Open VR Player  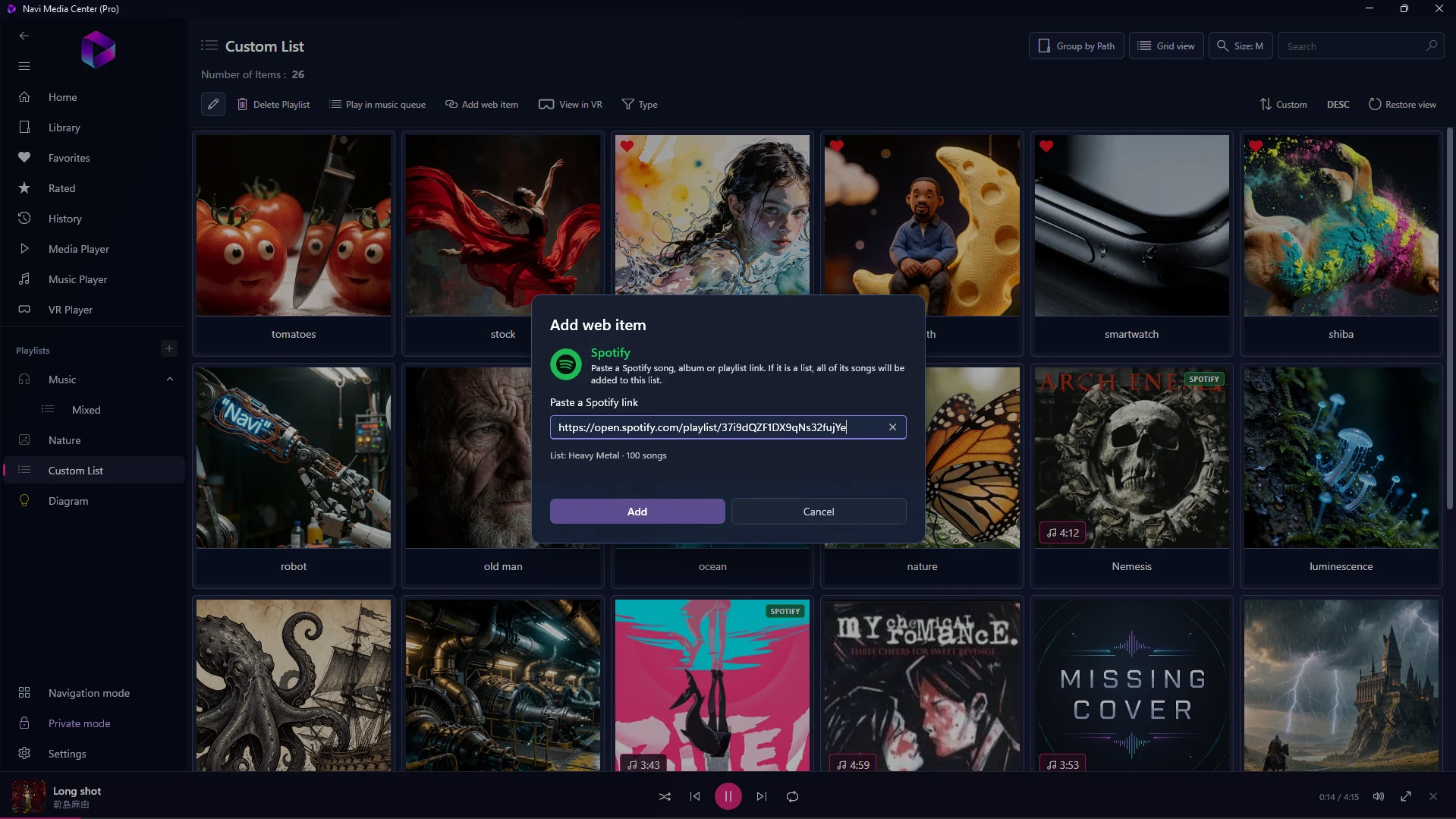tap(93, 310)
